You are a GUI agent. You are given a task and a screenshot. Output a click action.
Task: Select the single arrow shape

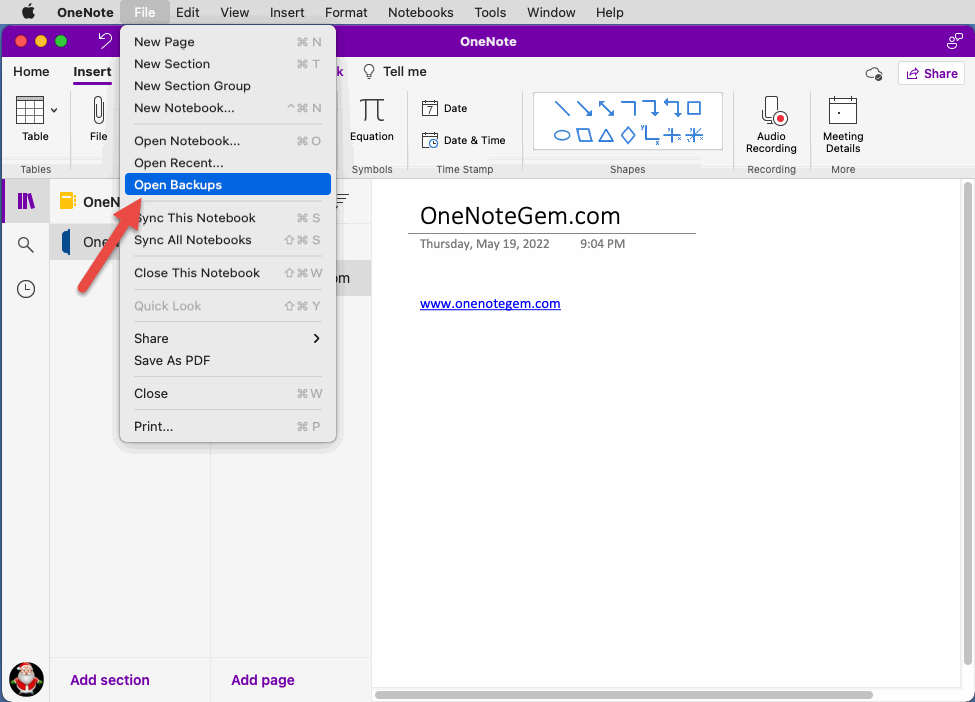[585, 108]
